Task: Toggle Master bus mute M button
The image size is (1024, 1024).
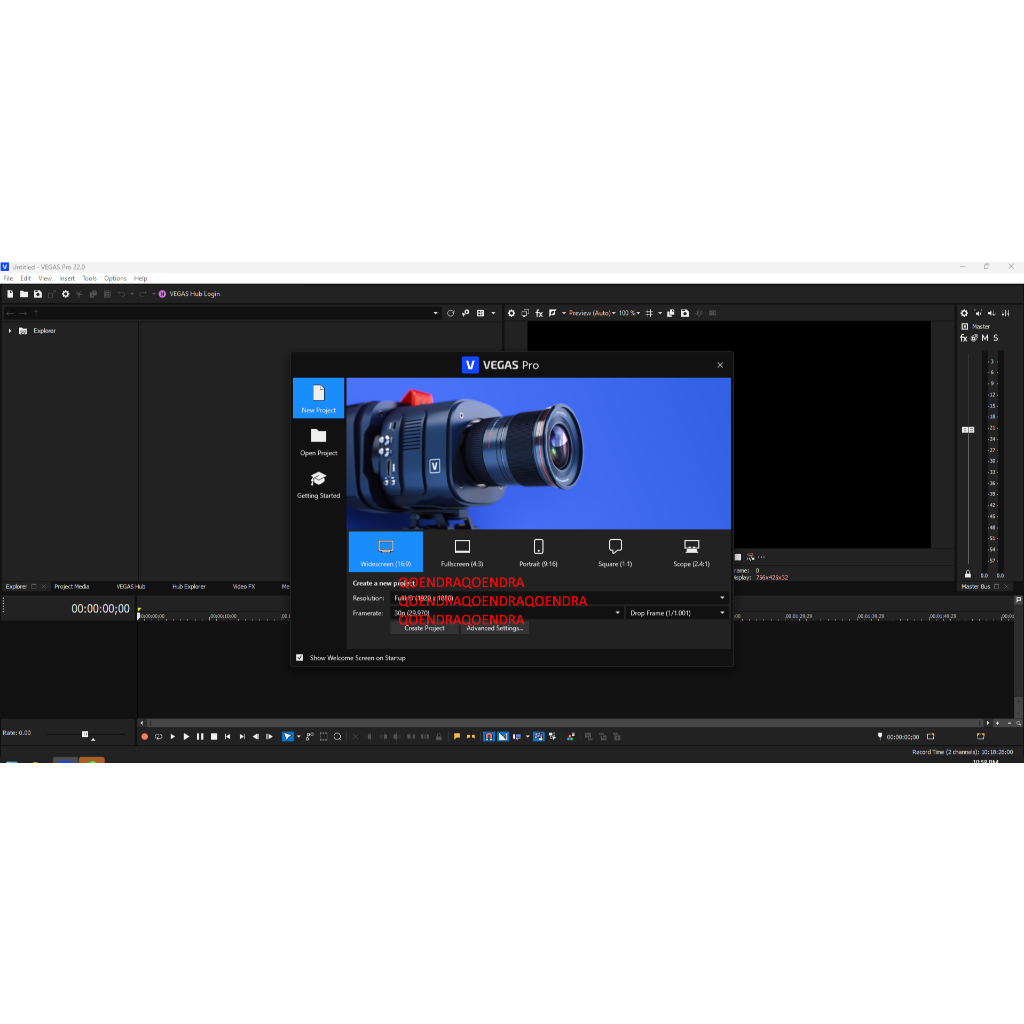Action: pos(985,338)
